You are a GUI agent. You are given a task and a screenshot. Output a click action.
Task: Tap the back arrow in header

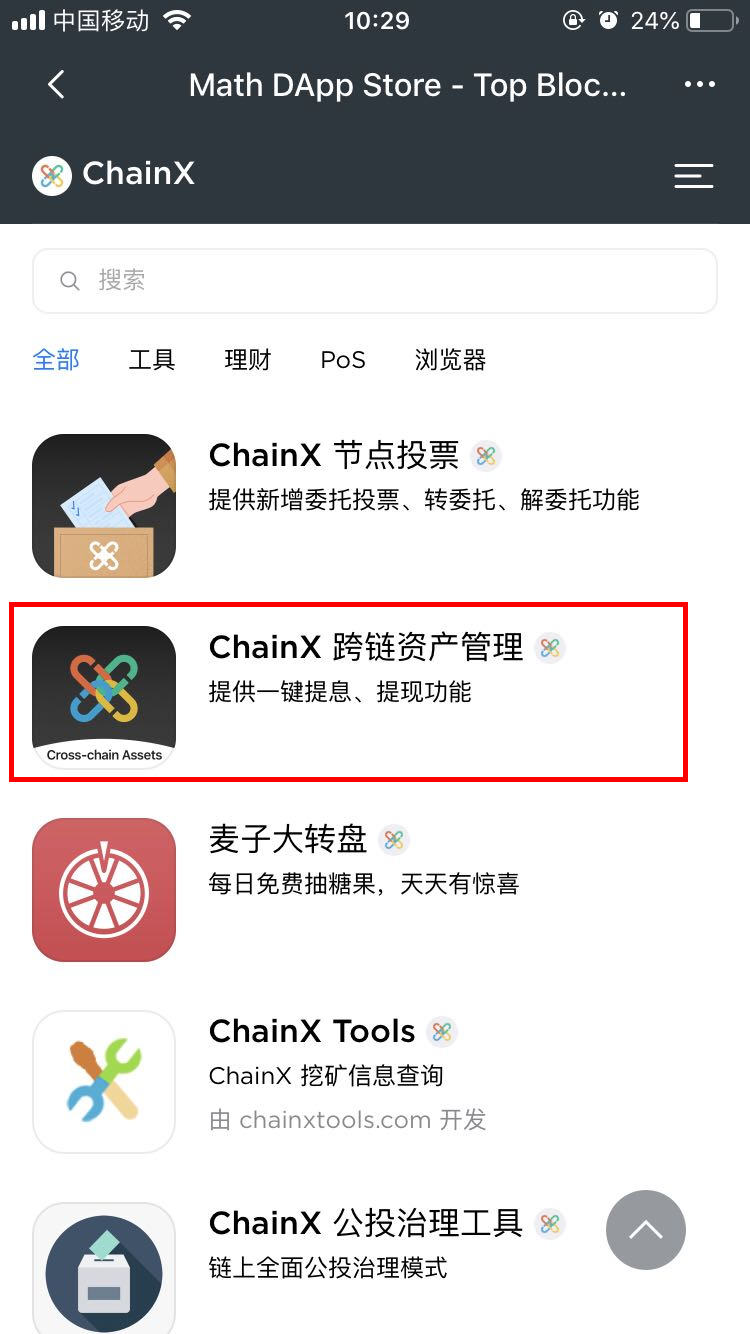click(56, 85)
